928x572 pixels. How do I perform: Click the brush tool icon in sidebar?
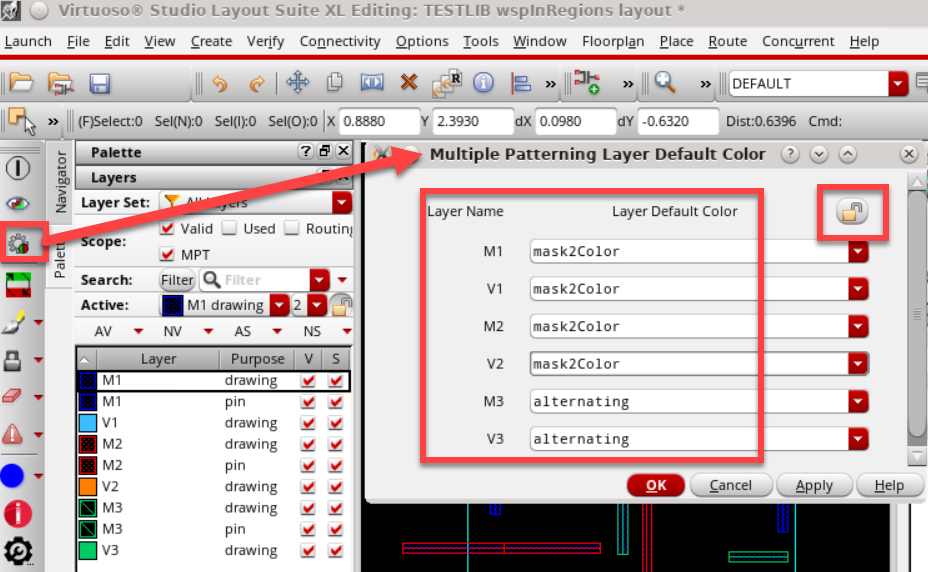tap(14, 322)
